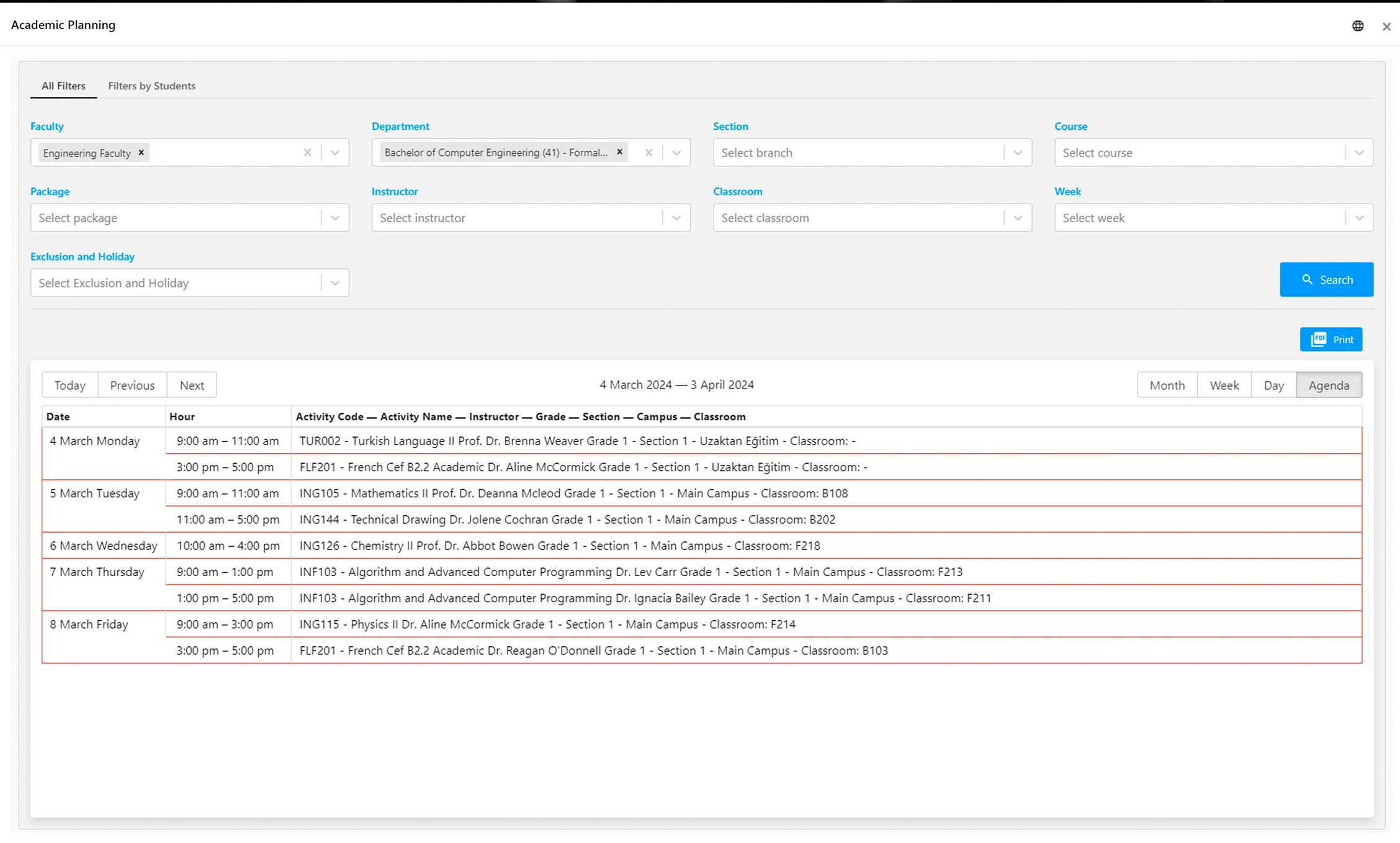This screenshot has height=843, width=1400.
Task: Switch to the Filters by Students tab
Action: [x=151, y=86]
